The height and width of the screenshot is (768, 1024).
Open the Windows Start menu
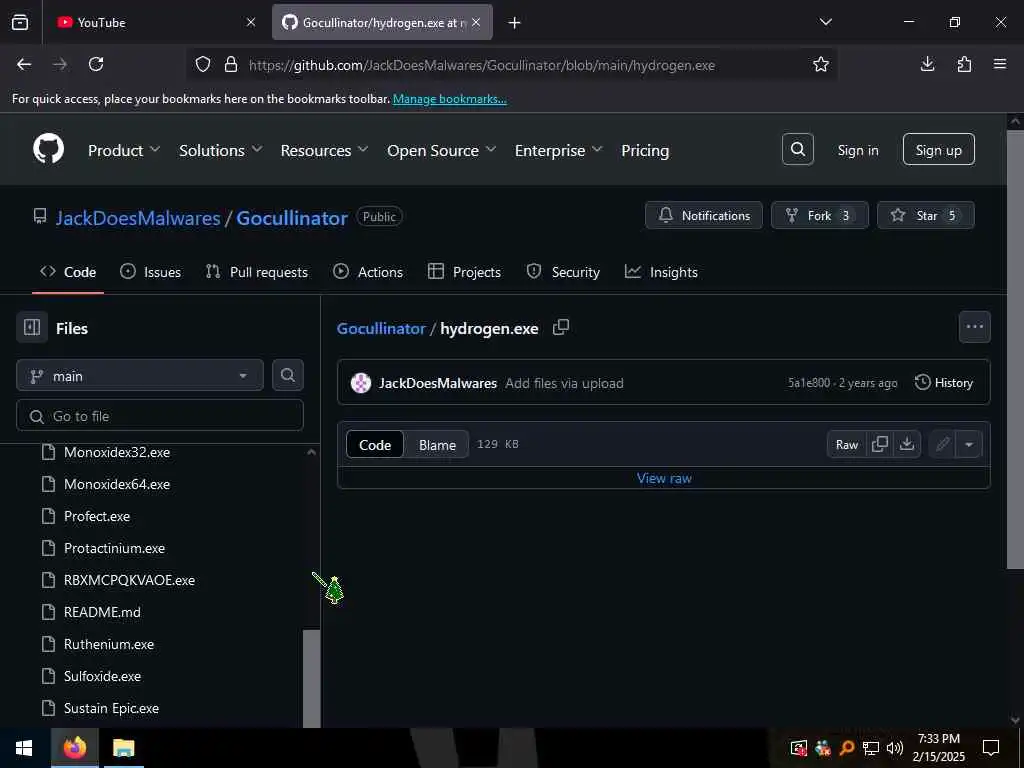tap(24, 748)
